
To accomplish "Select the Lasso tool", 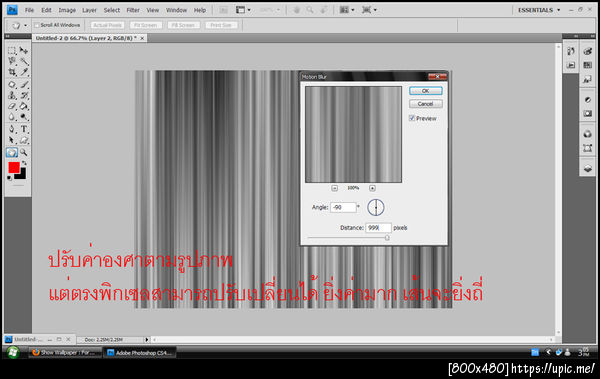I will (12, 61).
